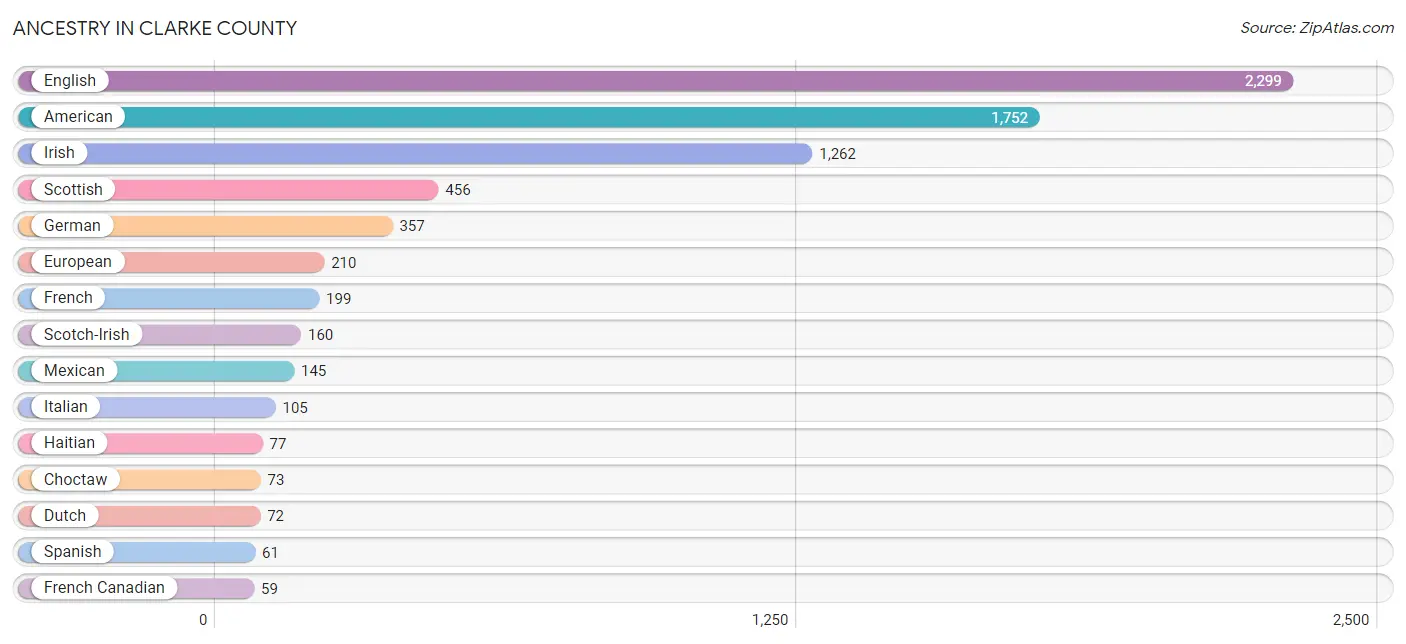Click the 2,299 value on English bar
Viewport: 1406px width, 644px height.
click(x=1263, y=81)
